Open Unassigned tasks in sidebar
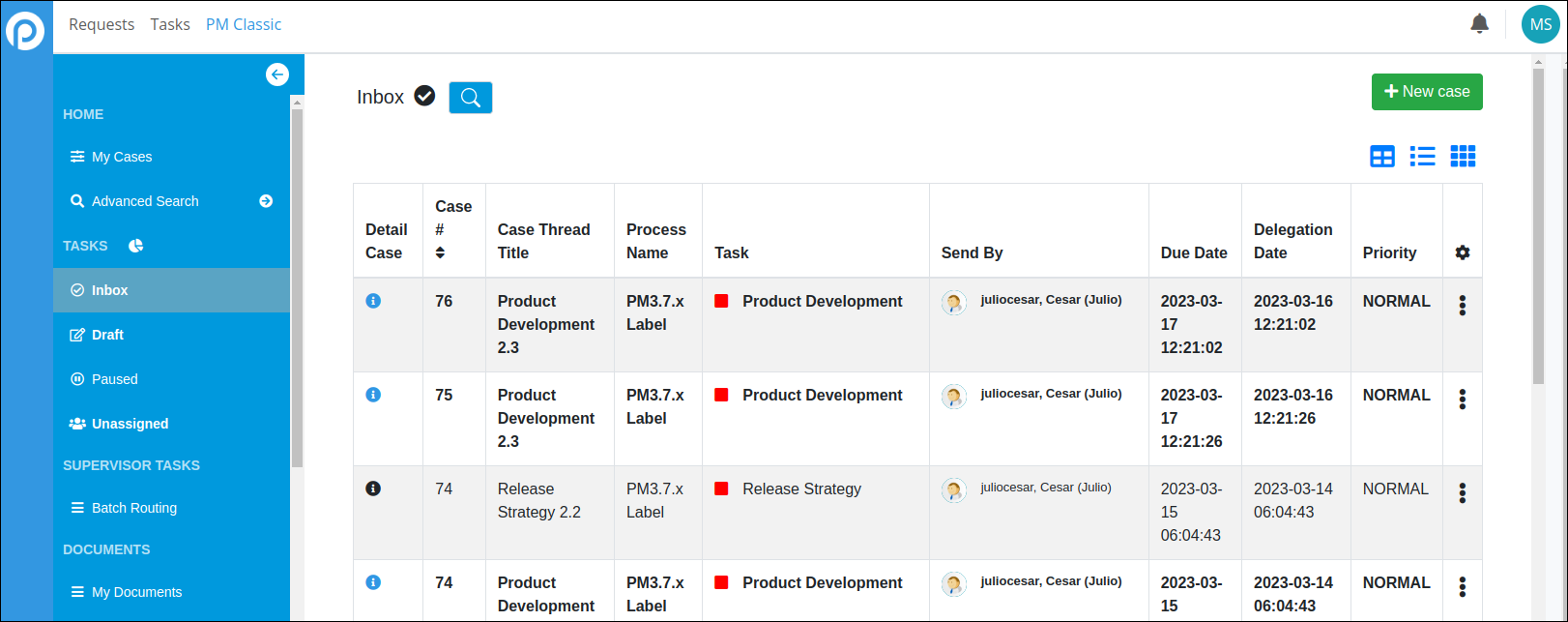1568x622 pixels. (x=130, y=424)
